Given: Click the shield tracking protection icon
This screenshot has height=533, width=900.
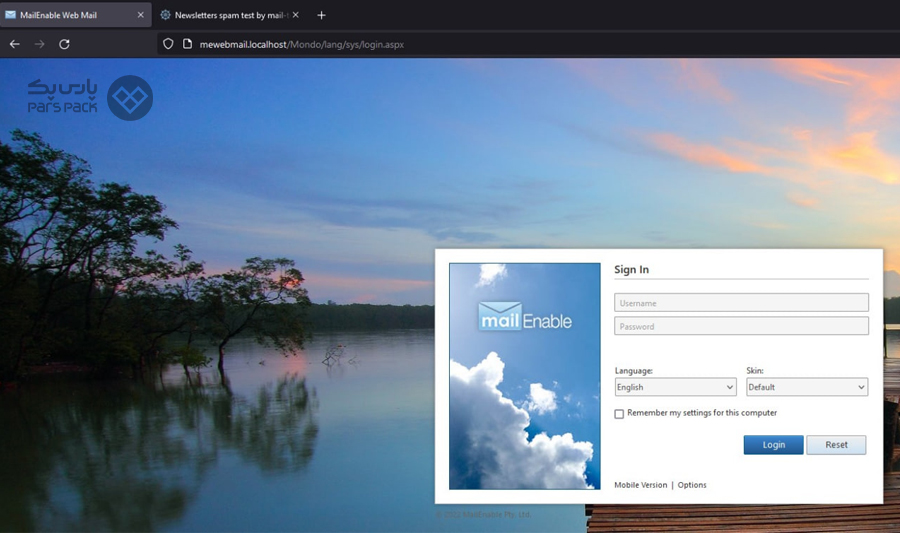Looking at the screenshot, I should click(x=168, y=44).
